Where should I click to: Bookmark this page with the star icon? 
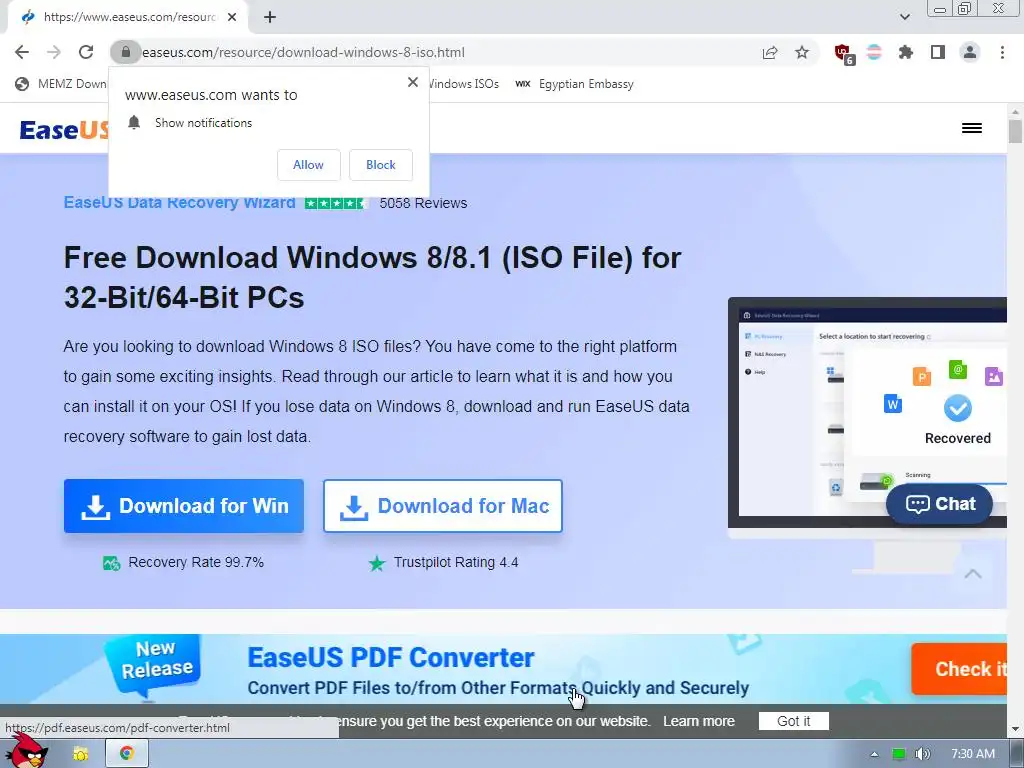(802, 52)
